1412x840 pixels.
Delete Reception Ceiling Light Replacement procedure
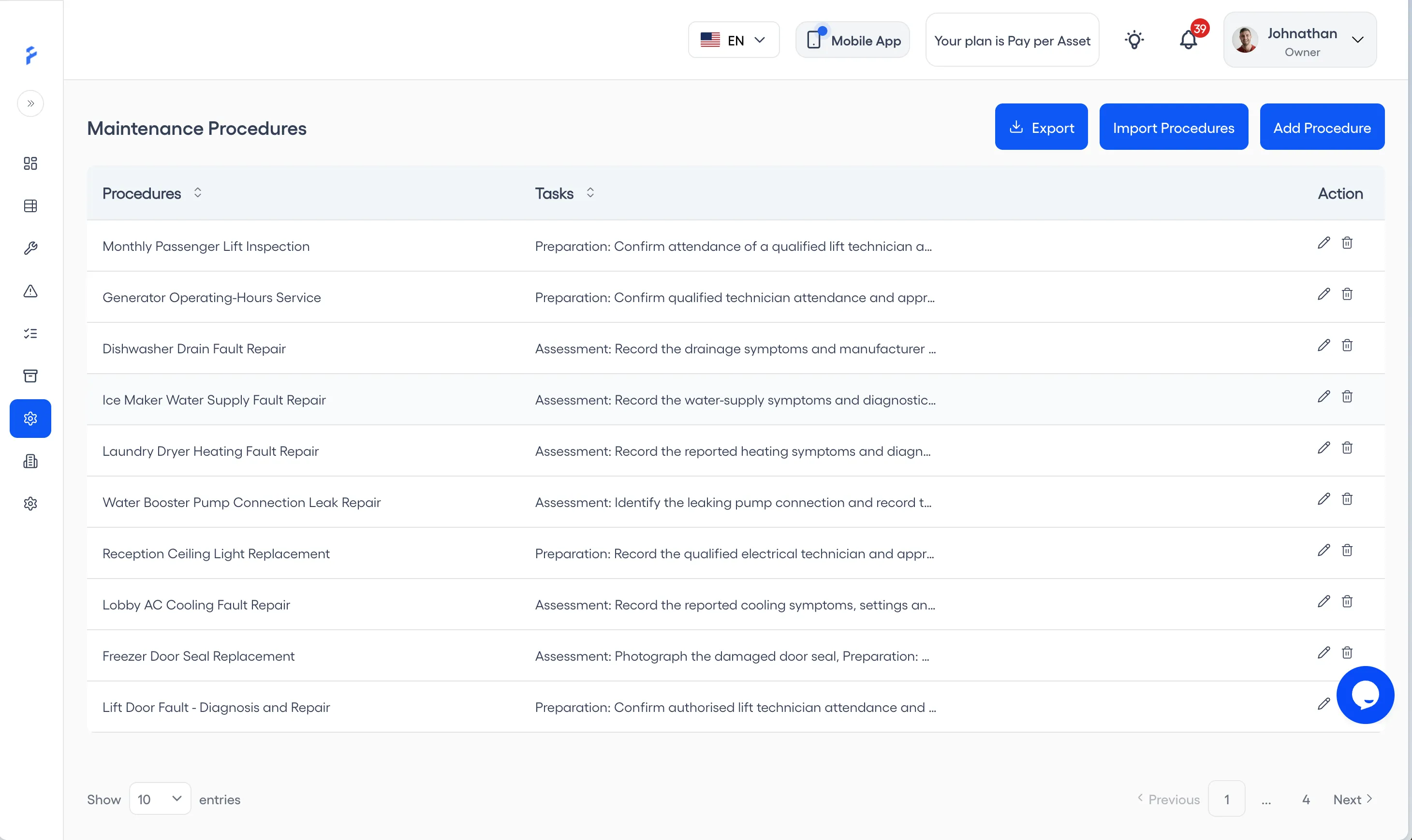pos(1347,550)
